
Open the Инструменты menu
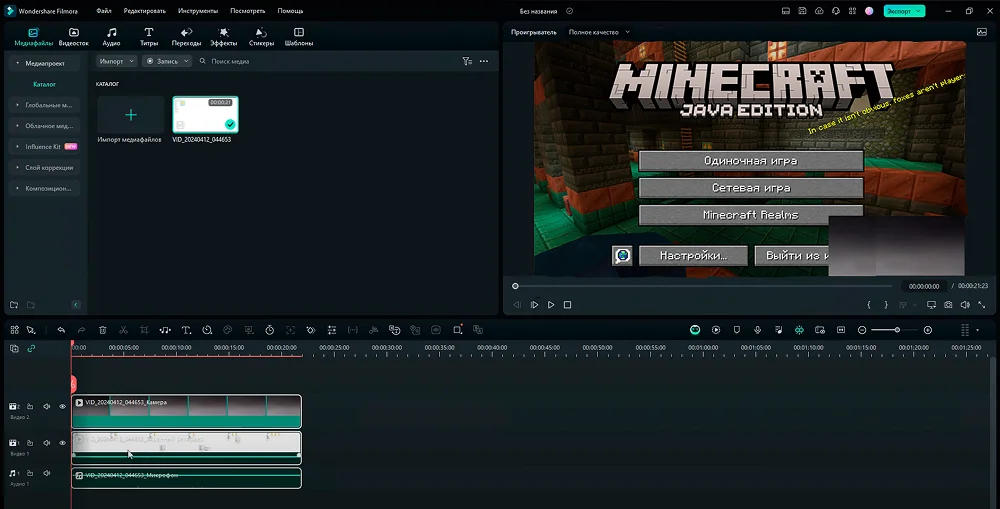coord(199,10)
